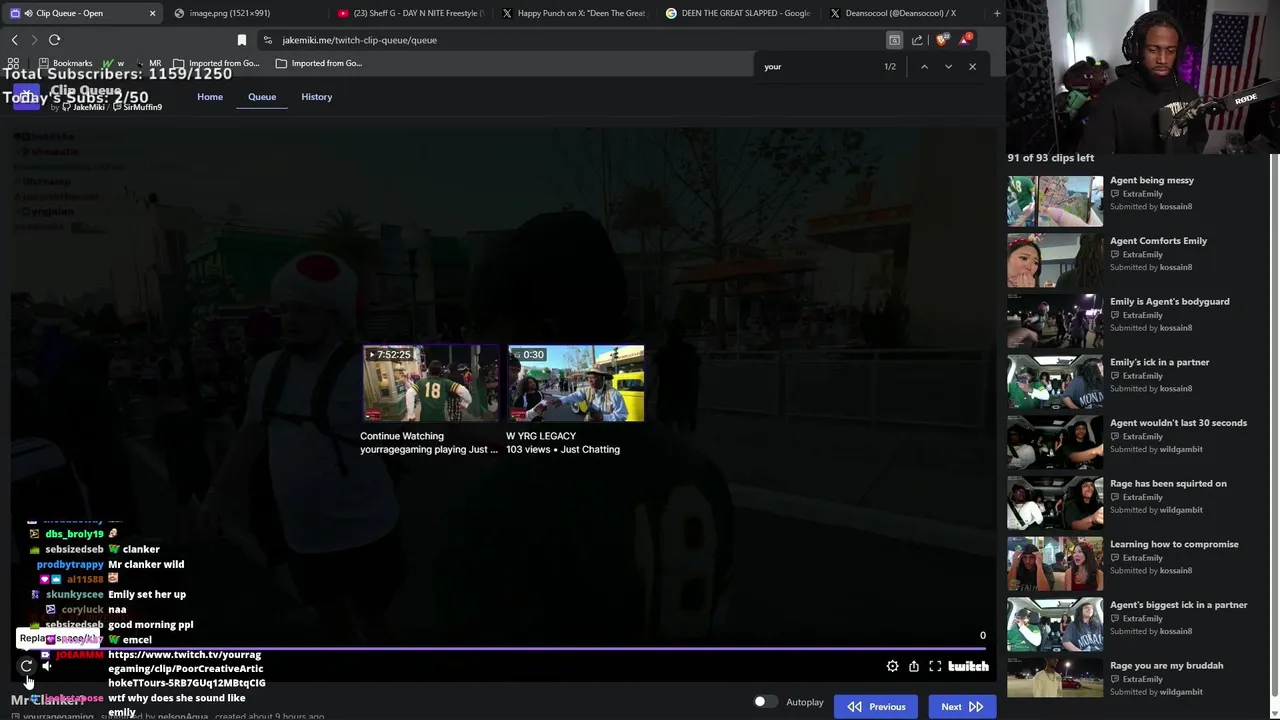
Task: Click 'Submitted by wildgambit' under Agent wouldn't last
Action: tap(1156, 449)
